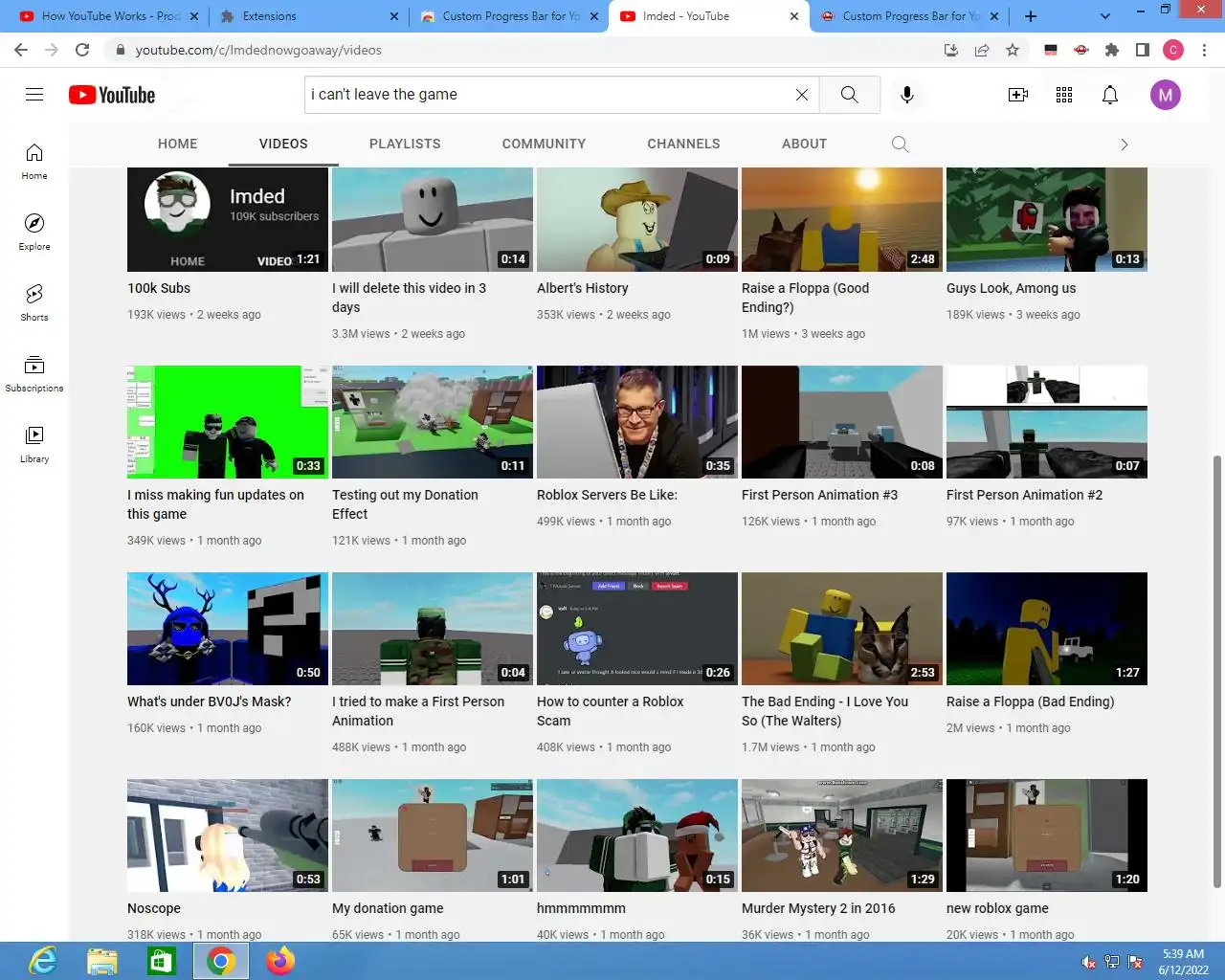Open Albert's History video title

tap(583, 288)
